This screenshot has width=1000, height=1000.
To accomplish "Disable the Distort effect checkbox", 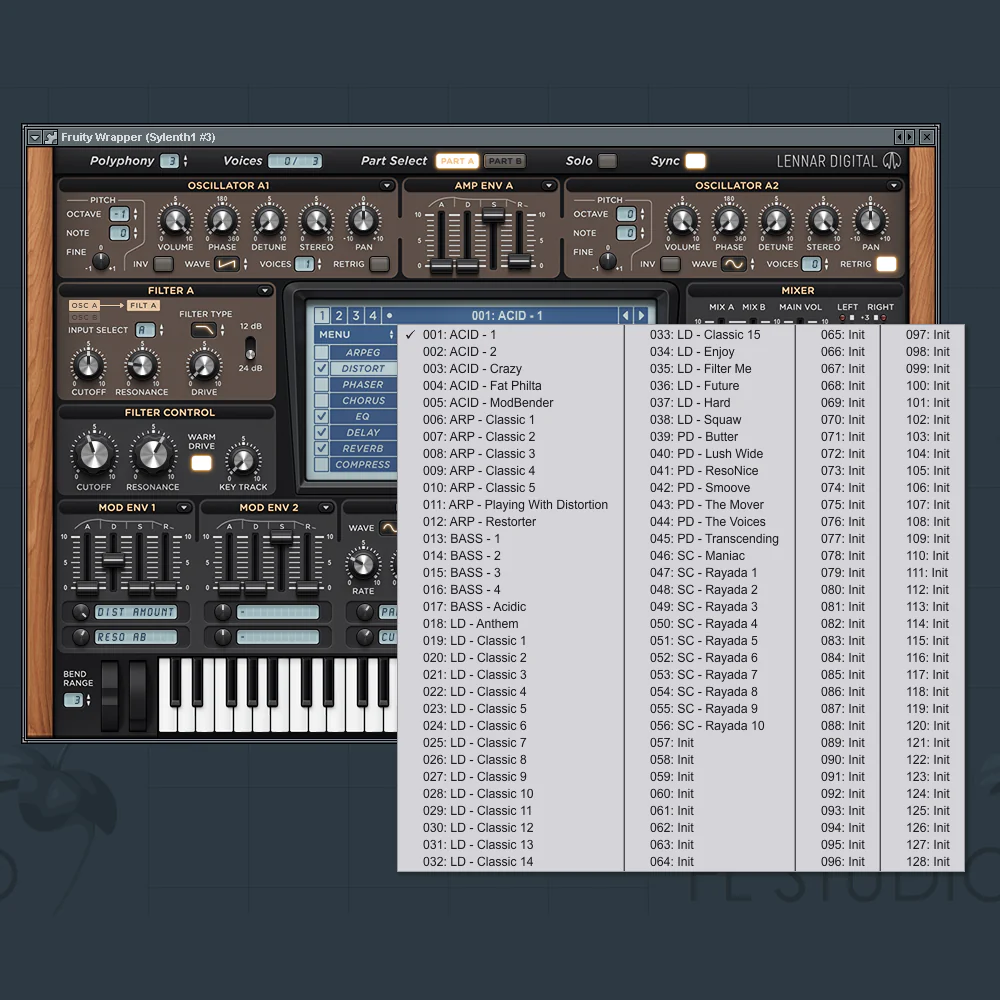I will click(x=321, y=368).
